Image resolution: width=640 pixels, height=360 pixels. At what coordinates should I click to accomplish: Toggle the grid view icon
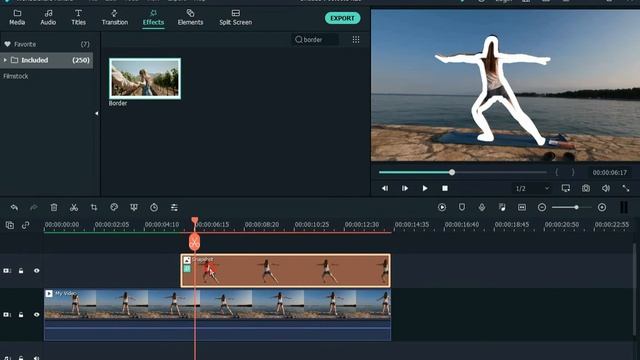pyautogui.click(x=356, y=40)
